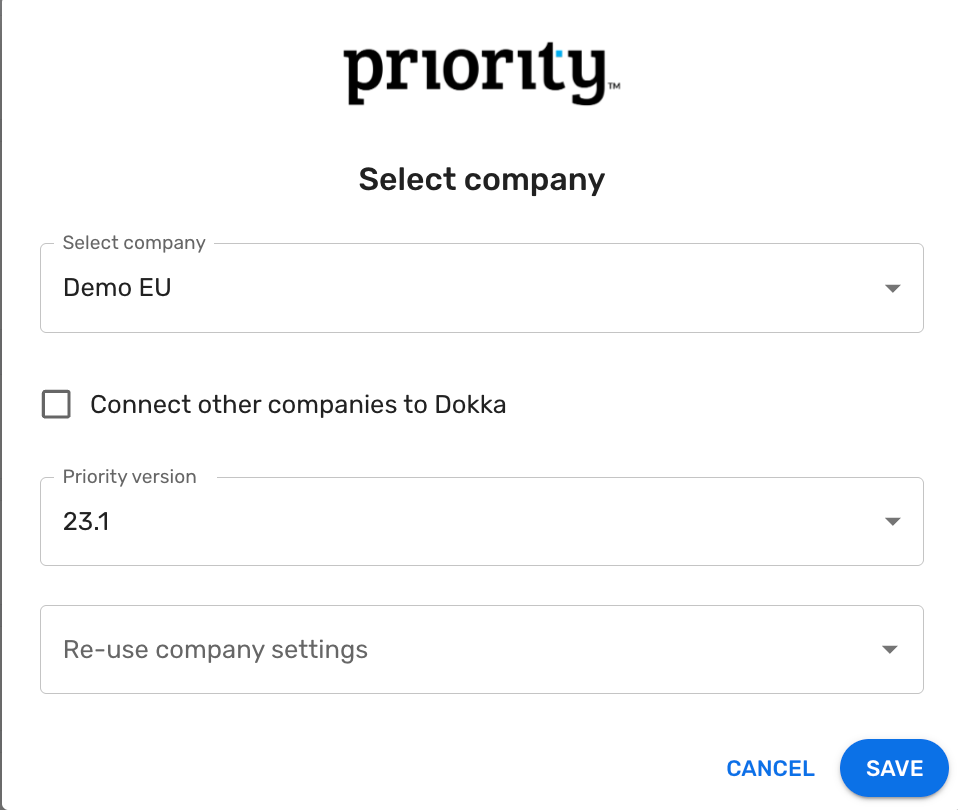This screenshot has height=810, width=958.
Task: Open the Priority version dropdown
Action: [480, 522]
